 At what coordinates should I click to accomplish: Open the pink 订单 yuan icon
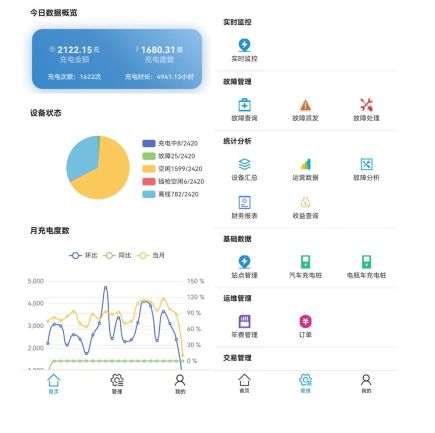305,321
